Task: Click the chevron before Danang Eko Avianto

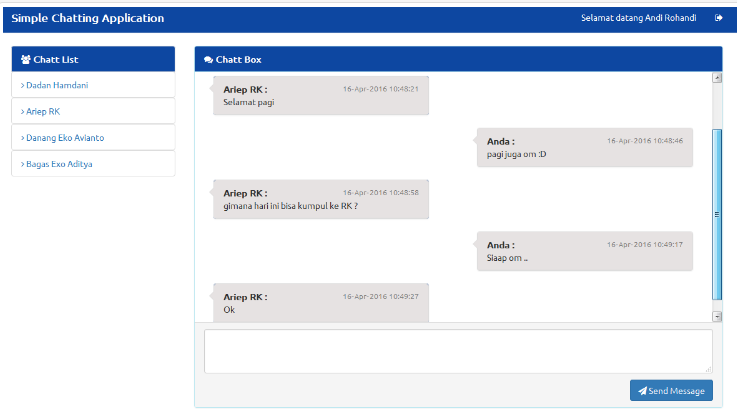Action: [23, 138]
